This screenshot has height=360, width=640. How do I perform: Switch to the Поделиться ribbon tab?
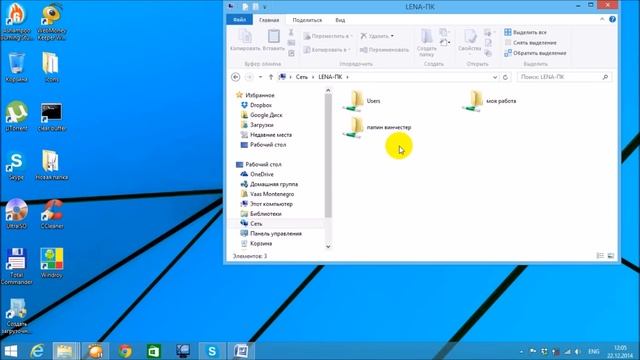tap(307, 20)
